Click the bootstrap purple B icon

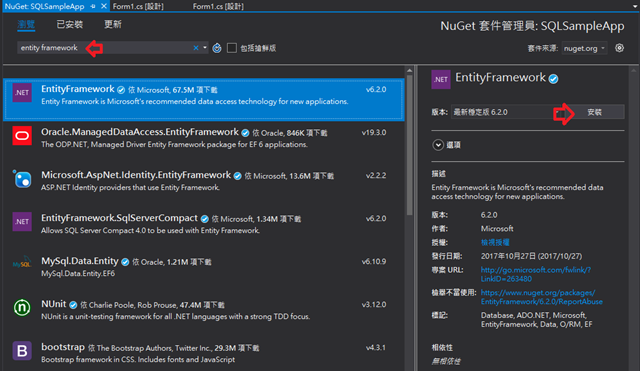22,351
